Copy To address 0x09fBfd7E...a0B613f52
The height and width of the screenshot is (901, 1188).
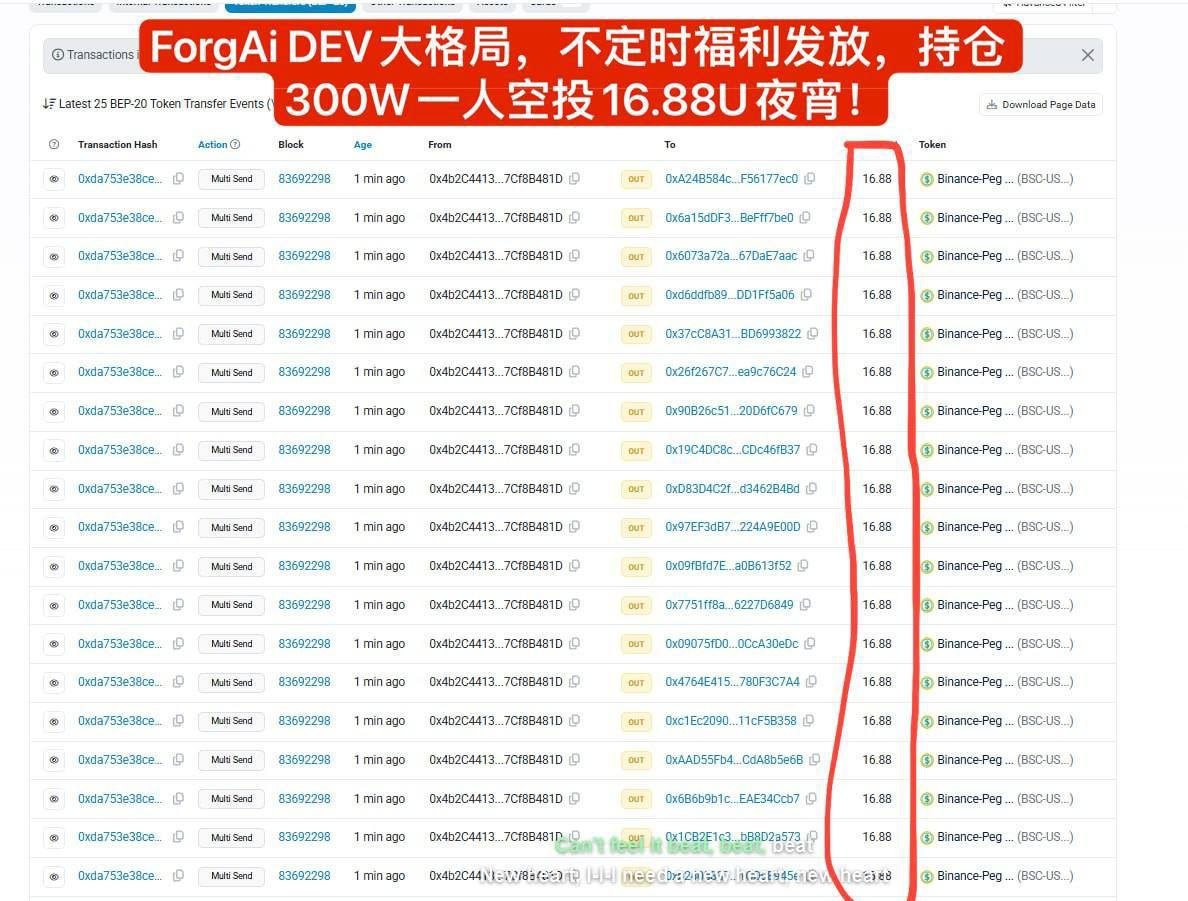[x=803, y=566]
